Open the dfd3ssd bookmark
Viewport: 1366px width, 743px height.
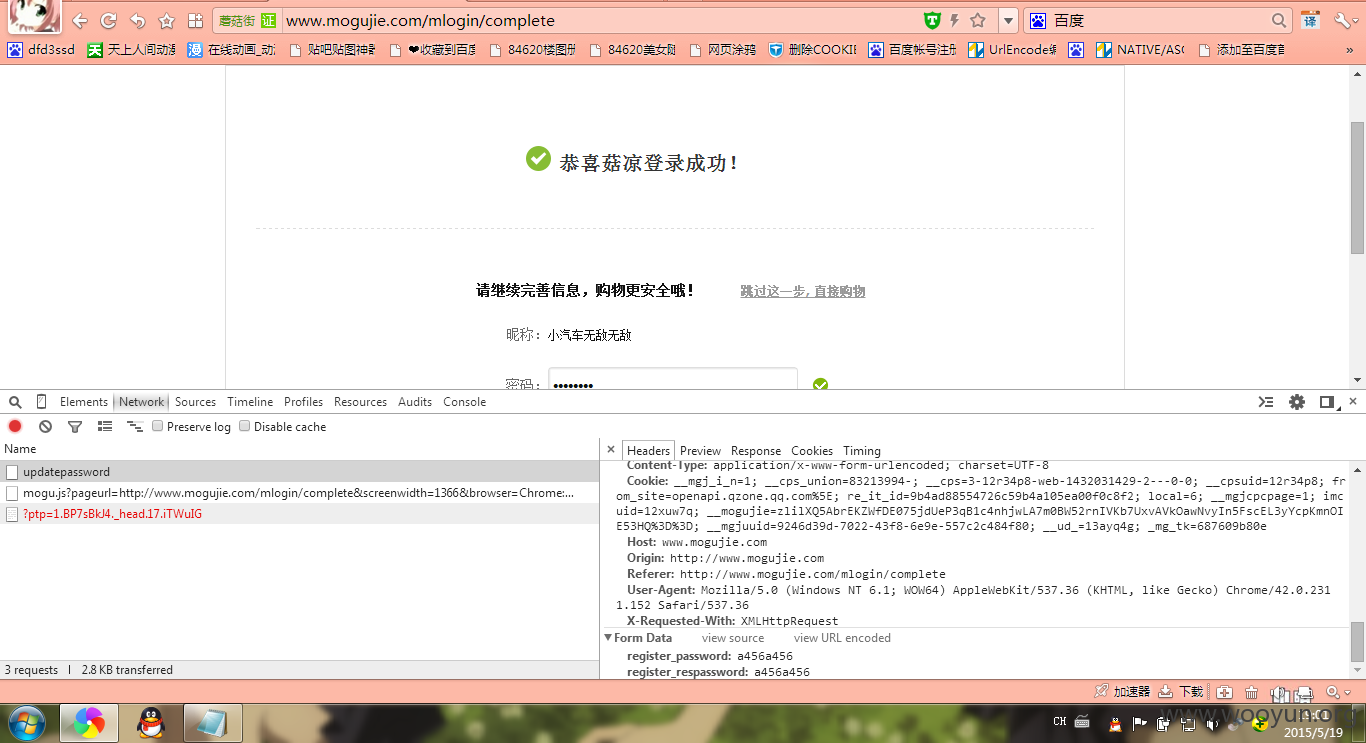(x=41, y=49)
